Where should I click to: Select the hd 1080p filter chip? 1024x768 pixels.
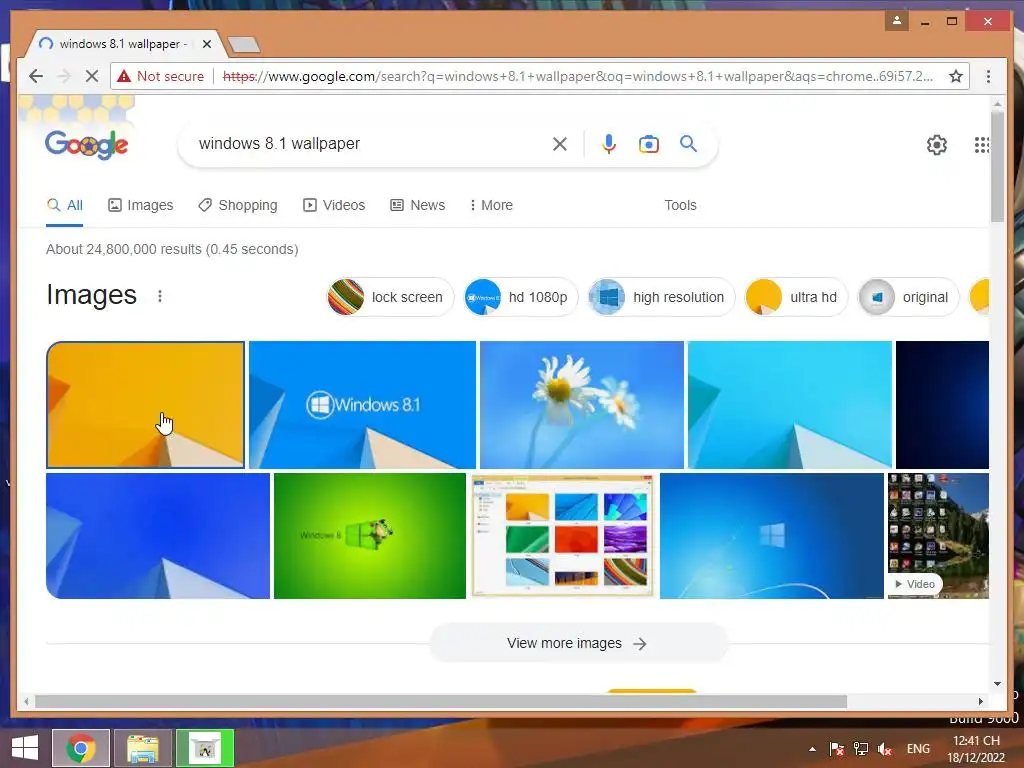(520, 297)
